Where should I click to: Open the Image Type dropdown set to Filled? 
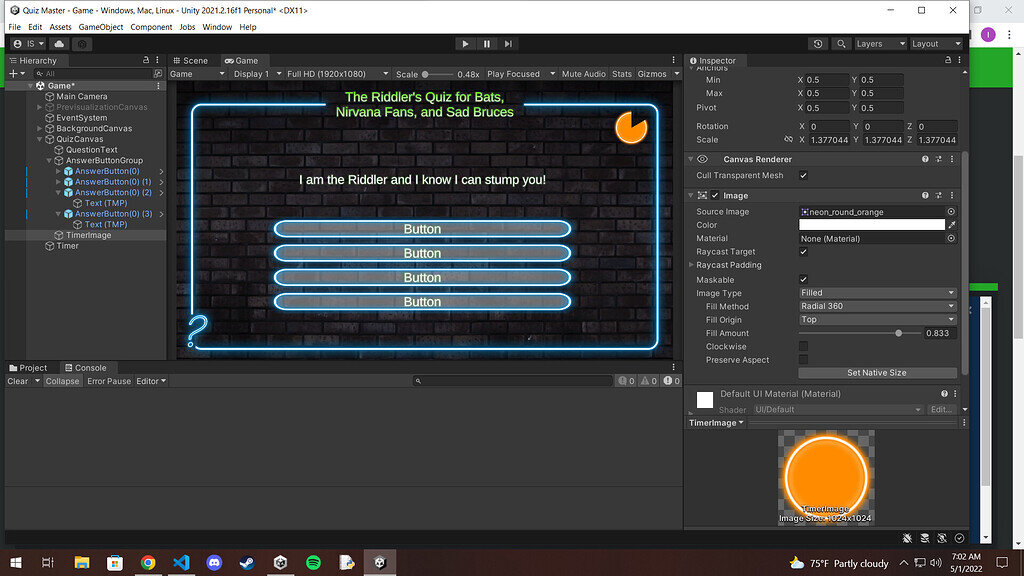[876, 293]
